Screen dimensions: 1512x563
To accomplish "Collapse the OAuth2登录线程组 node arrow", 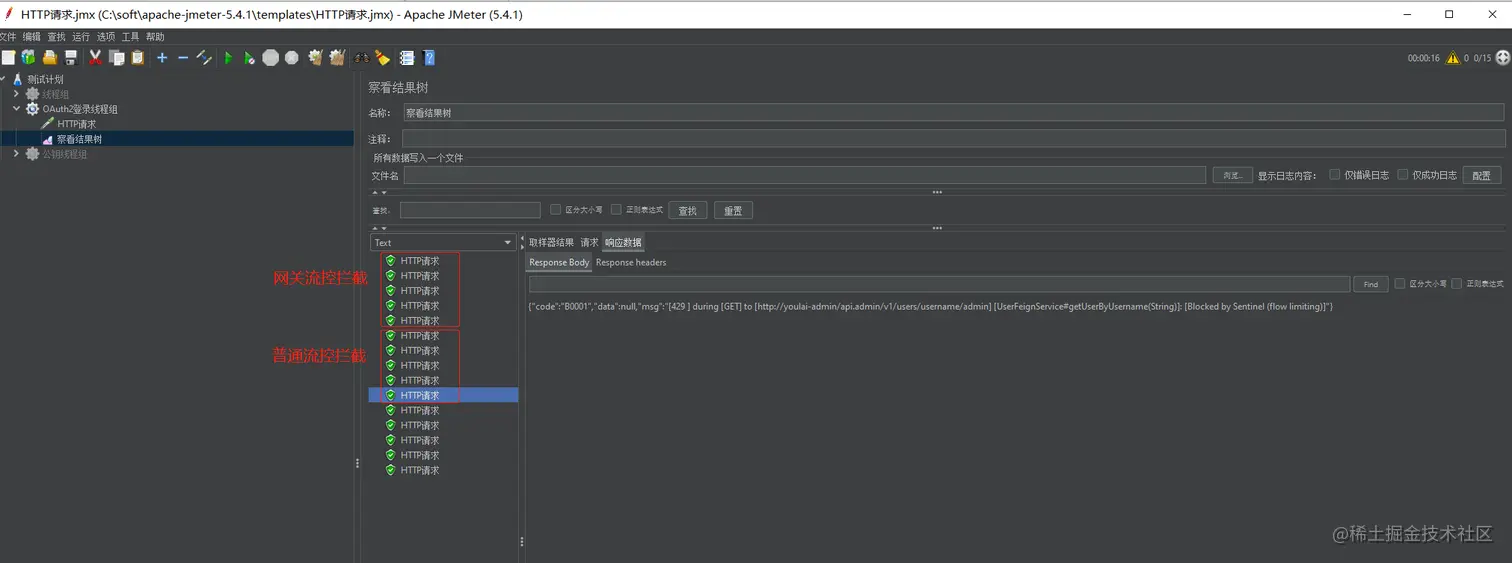I will [x=16, y=109].
